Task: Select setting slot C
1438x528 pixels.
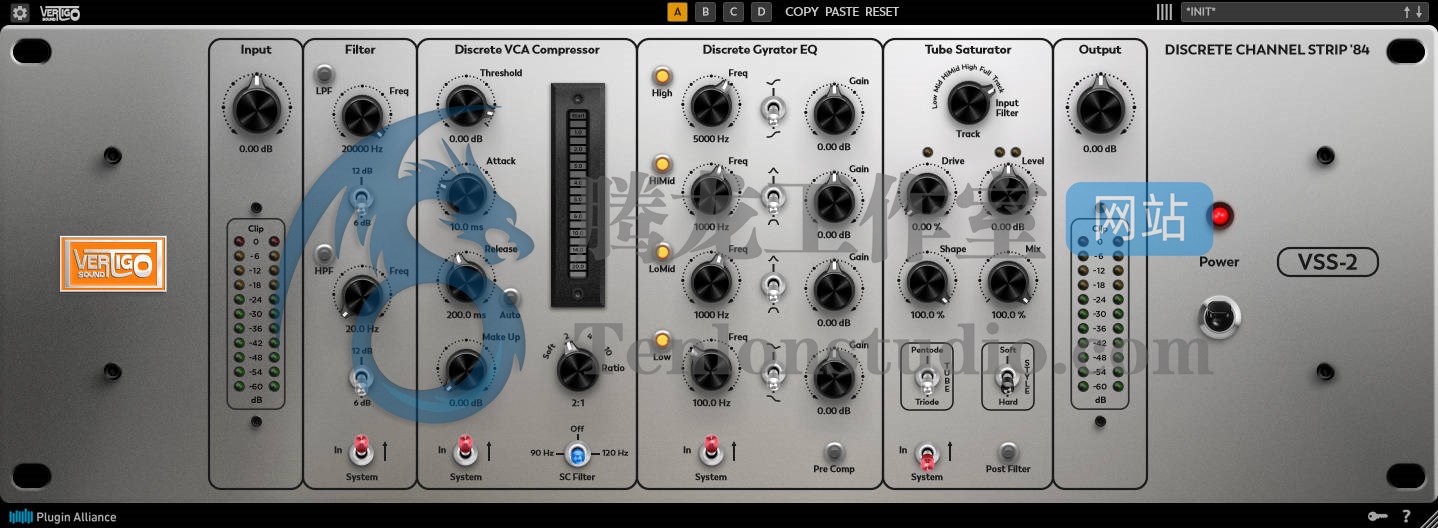Action: 734,12
